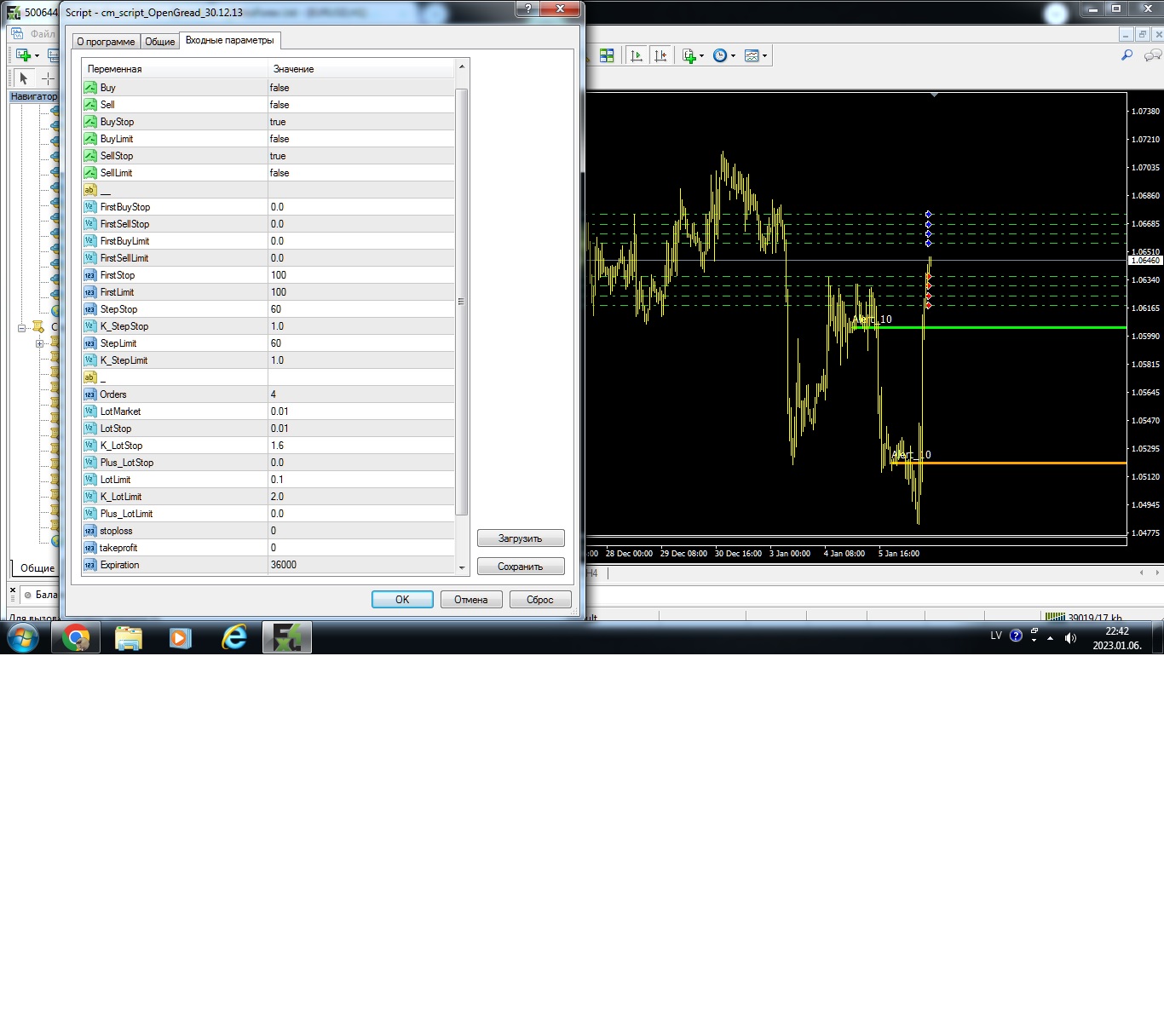
Task: Click the StepStop value 60
Action: pos(361,309)
